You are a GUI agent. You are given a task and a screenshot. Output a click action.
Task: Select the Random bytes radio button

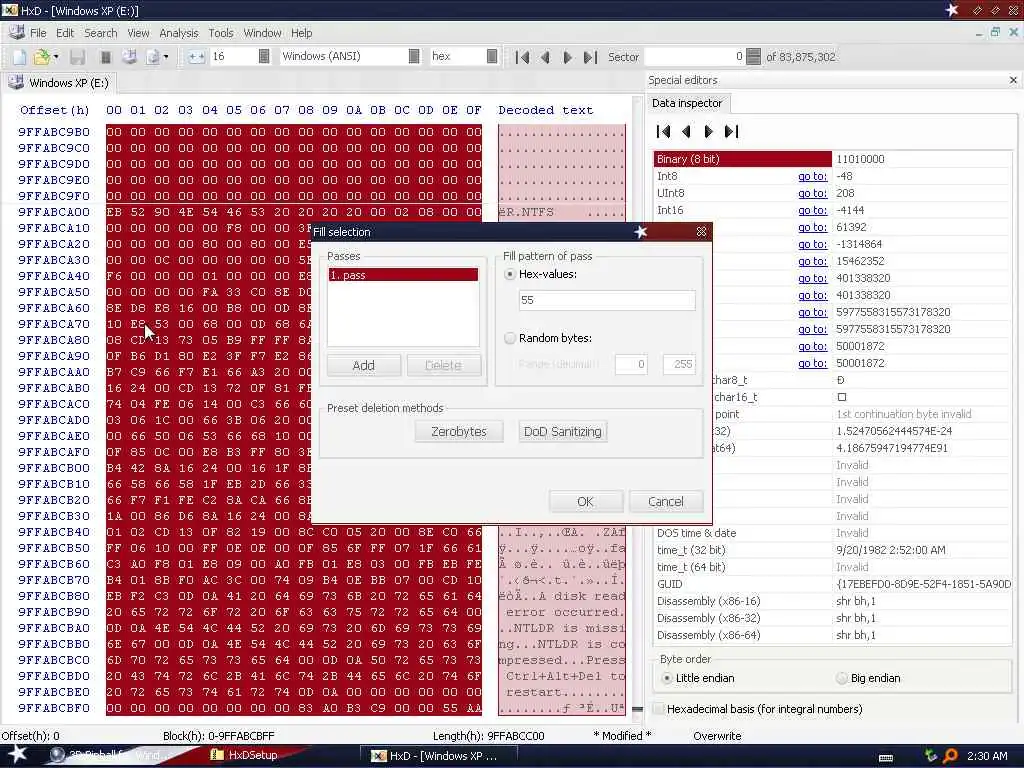[x=510, y=338]
